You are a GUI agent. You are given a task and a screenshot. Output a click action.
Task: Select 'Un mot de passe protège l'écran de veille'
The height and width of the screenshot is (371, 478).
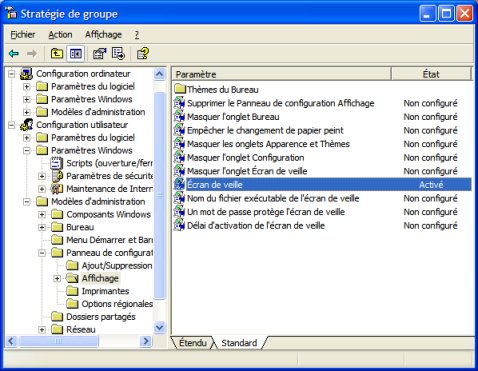point(266,212)
